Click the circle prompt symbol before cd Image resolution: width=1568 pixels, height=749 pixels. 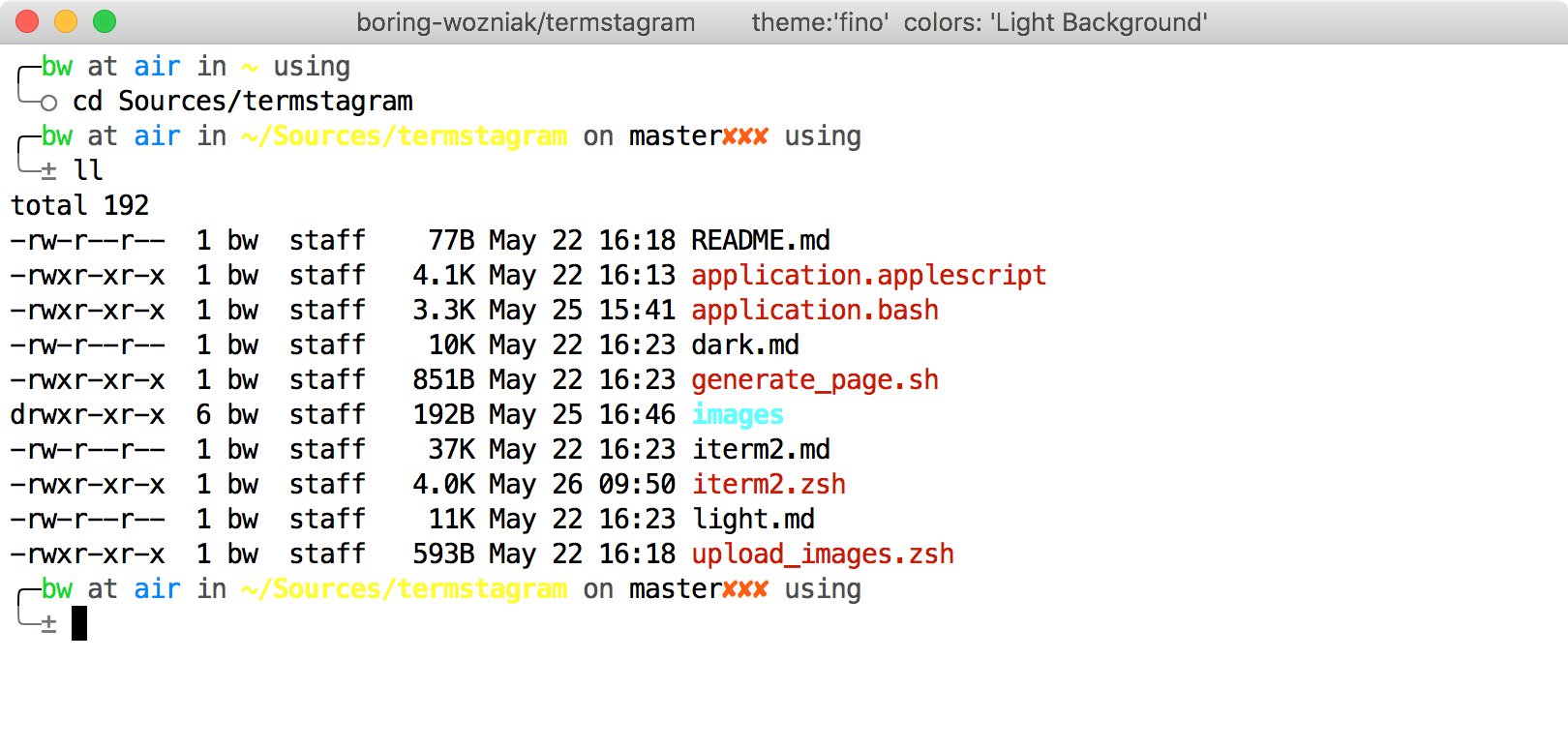click(x=48, y=103)
